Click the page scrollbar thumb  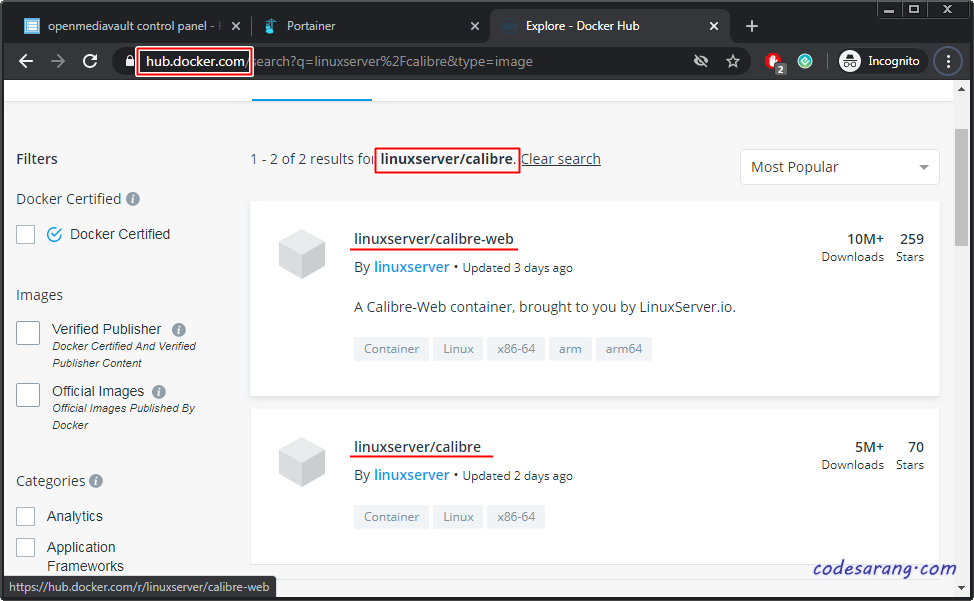tap(961, 188)
